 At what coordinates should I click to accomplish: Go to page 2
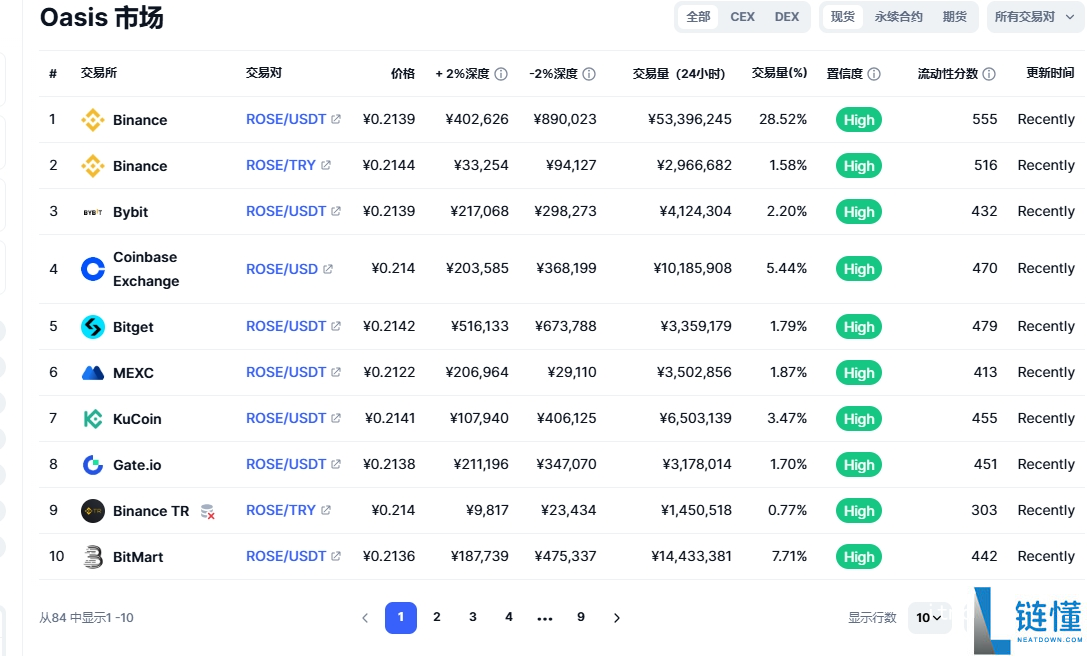click(x=437, y=616)
